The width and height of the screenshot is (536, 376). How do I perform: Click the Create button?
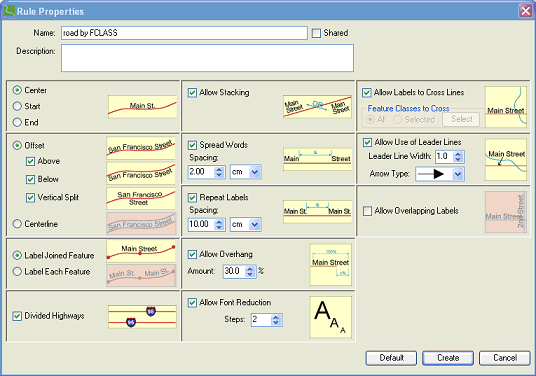[448, 358]
